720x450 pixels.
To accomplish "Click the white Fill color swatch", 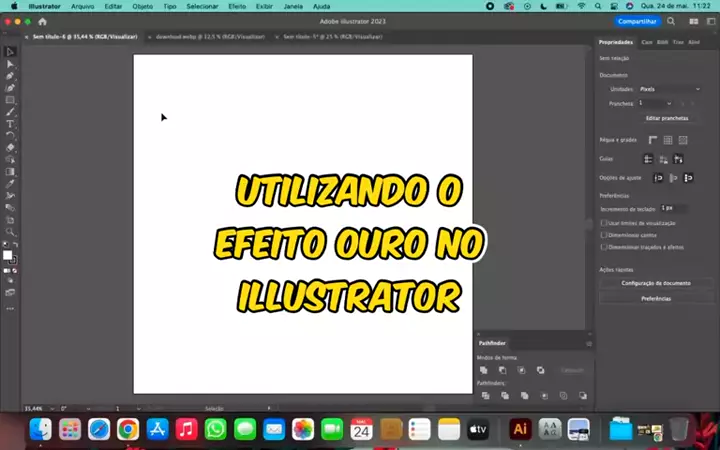I will [7, 255].
